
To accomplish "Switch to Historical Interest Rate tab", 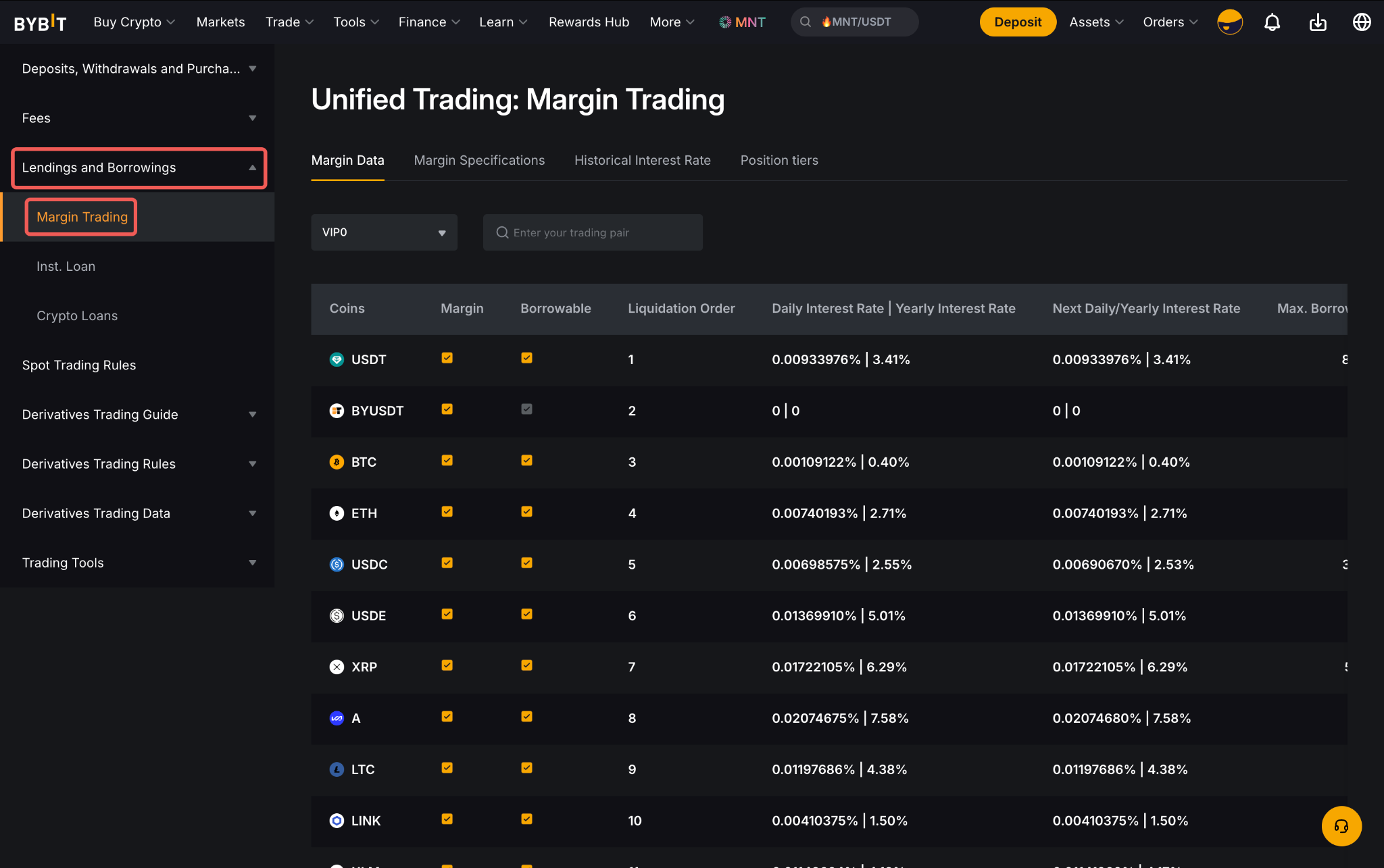I will [642, 160].
